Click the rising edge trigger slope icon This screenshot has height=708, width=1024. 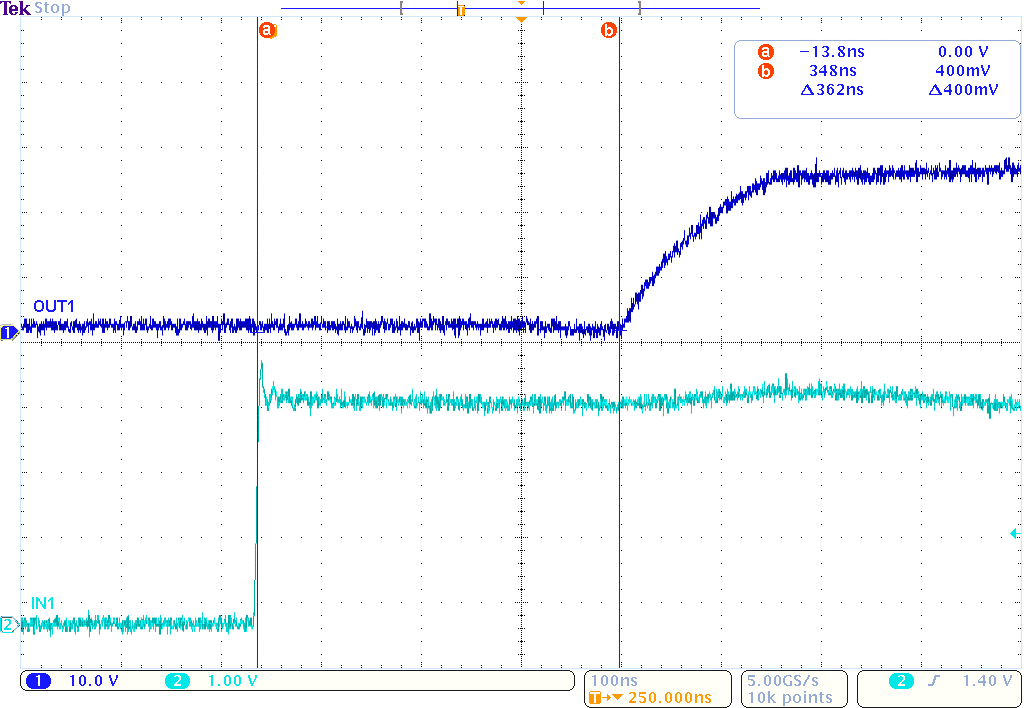pos(931,681)
